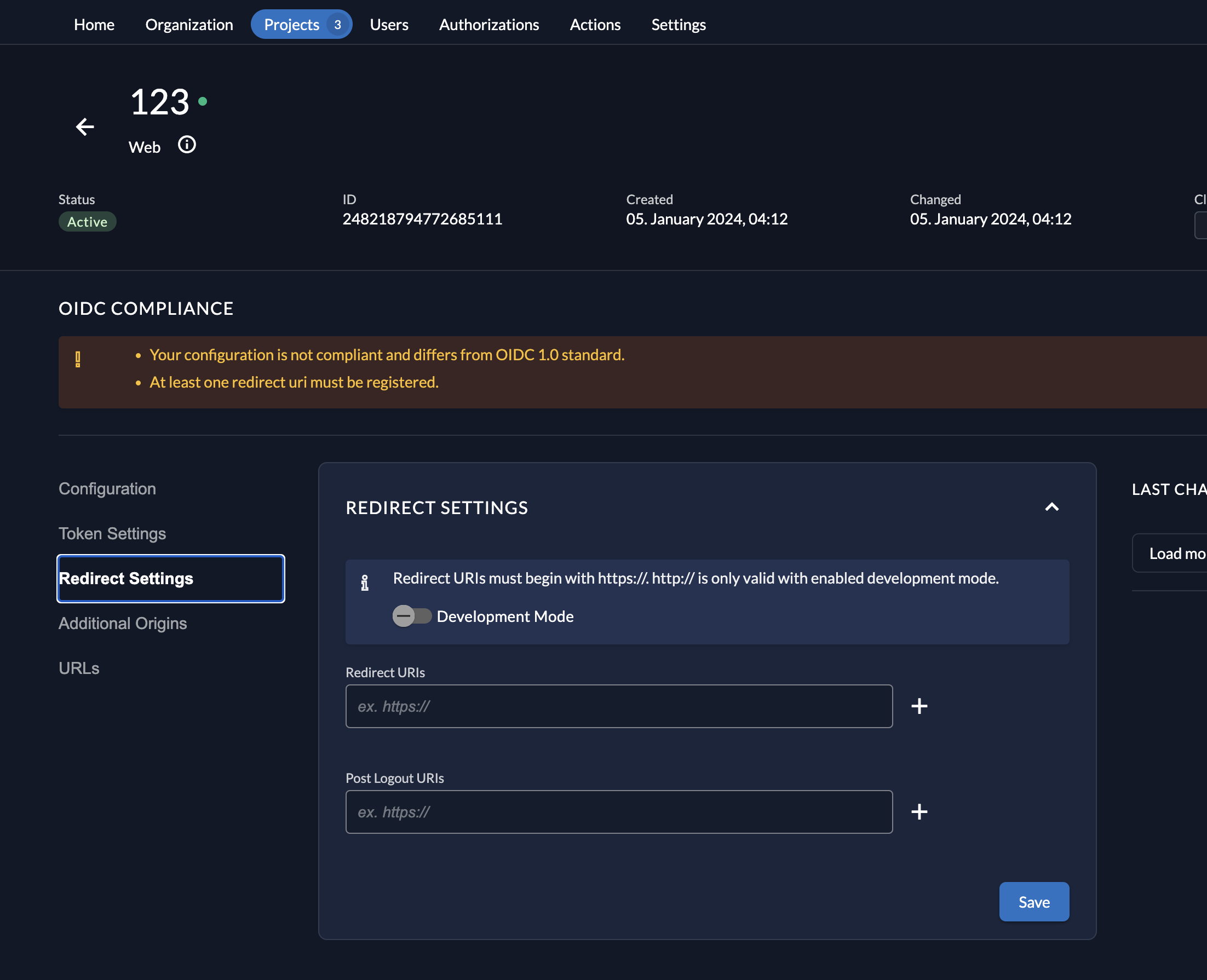Click the info icon next to Web
The image size is (1207, 980).
[x=187, y=145]
